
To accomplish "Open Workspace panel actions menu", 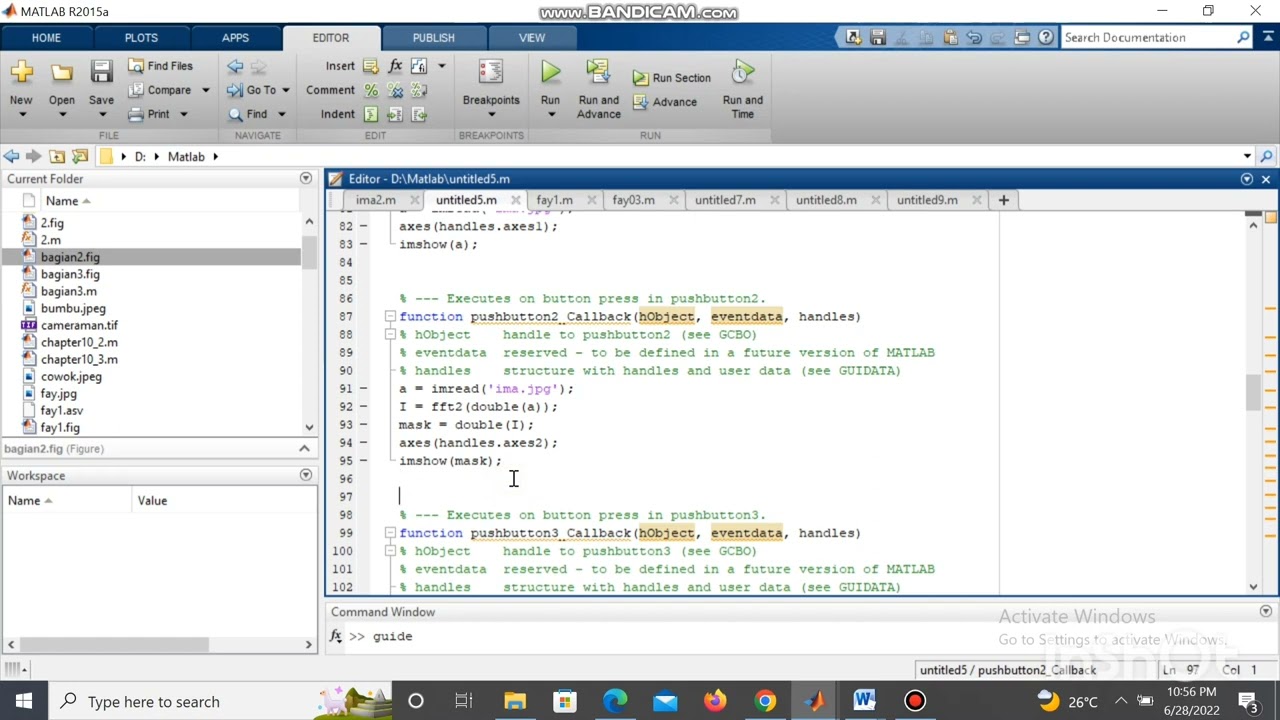I will click(x=306, y=475).
